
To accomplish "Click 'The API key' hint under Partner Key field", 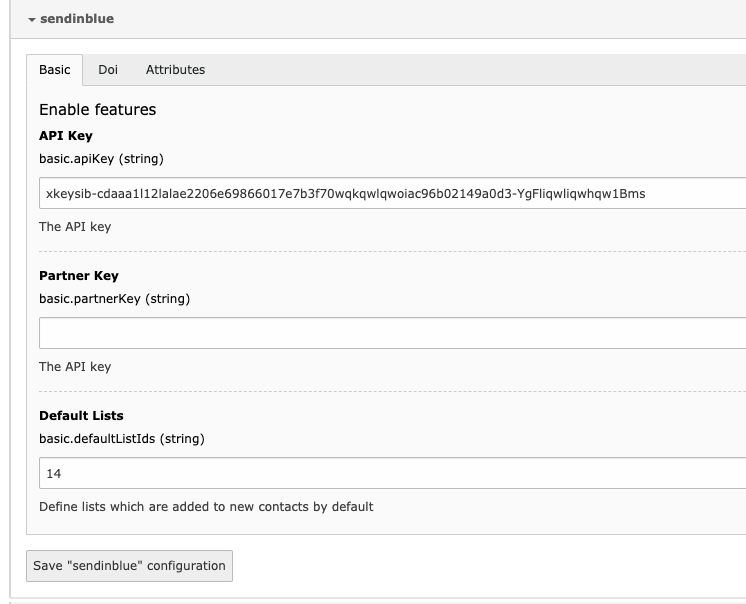I will [x=75, y=367].
